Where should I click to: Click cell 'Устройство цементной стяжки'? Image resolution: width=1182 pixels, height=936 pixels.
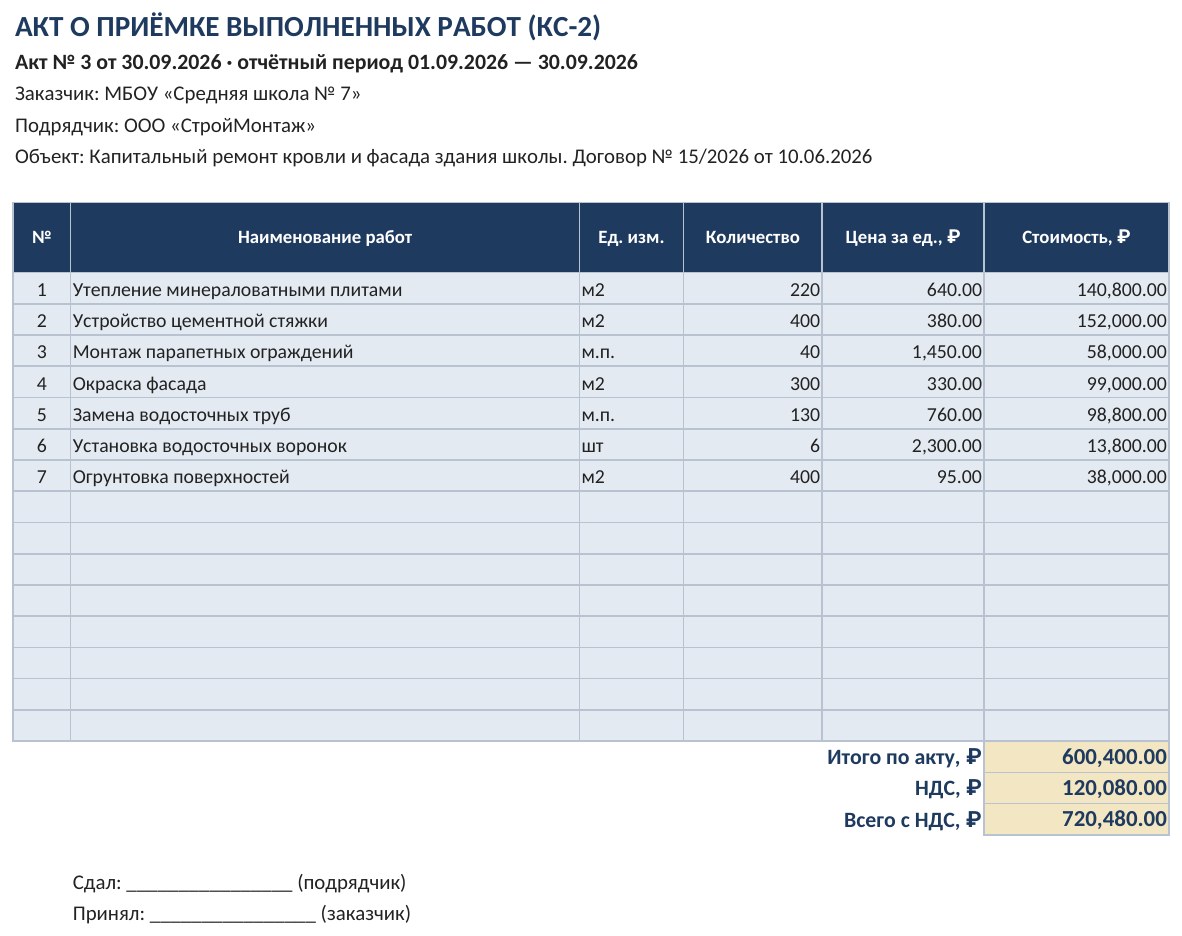[x=325, y=320]
